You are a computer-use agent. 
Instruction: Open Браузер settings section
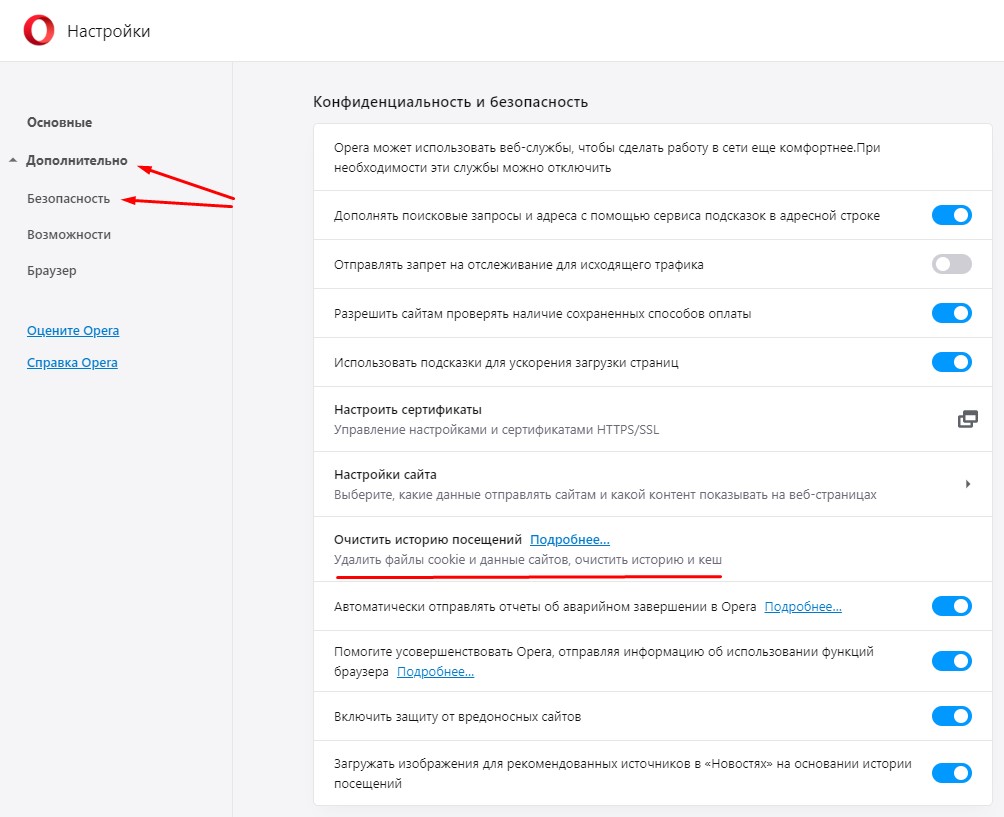click(52, 270)
